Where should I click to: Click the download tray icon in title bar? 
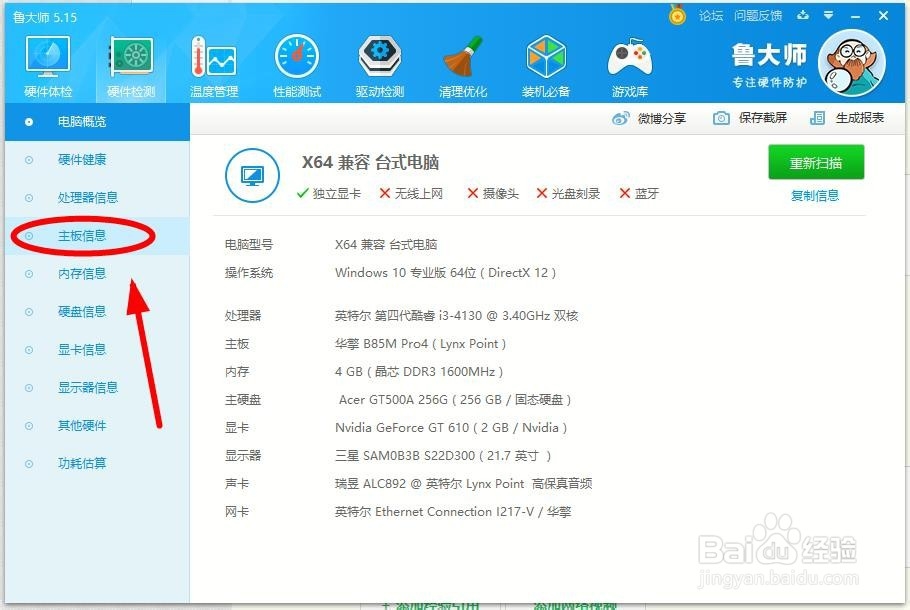pos(803,15)
